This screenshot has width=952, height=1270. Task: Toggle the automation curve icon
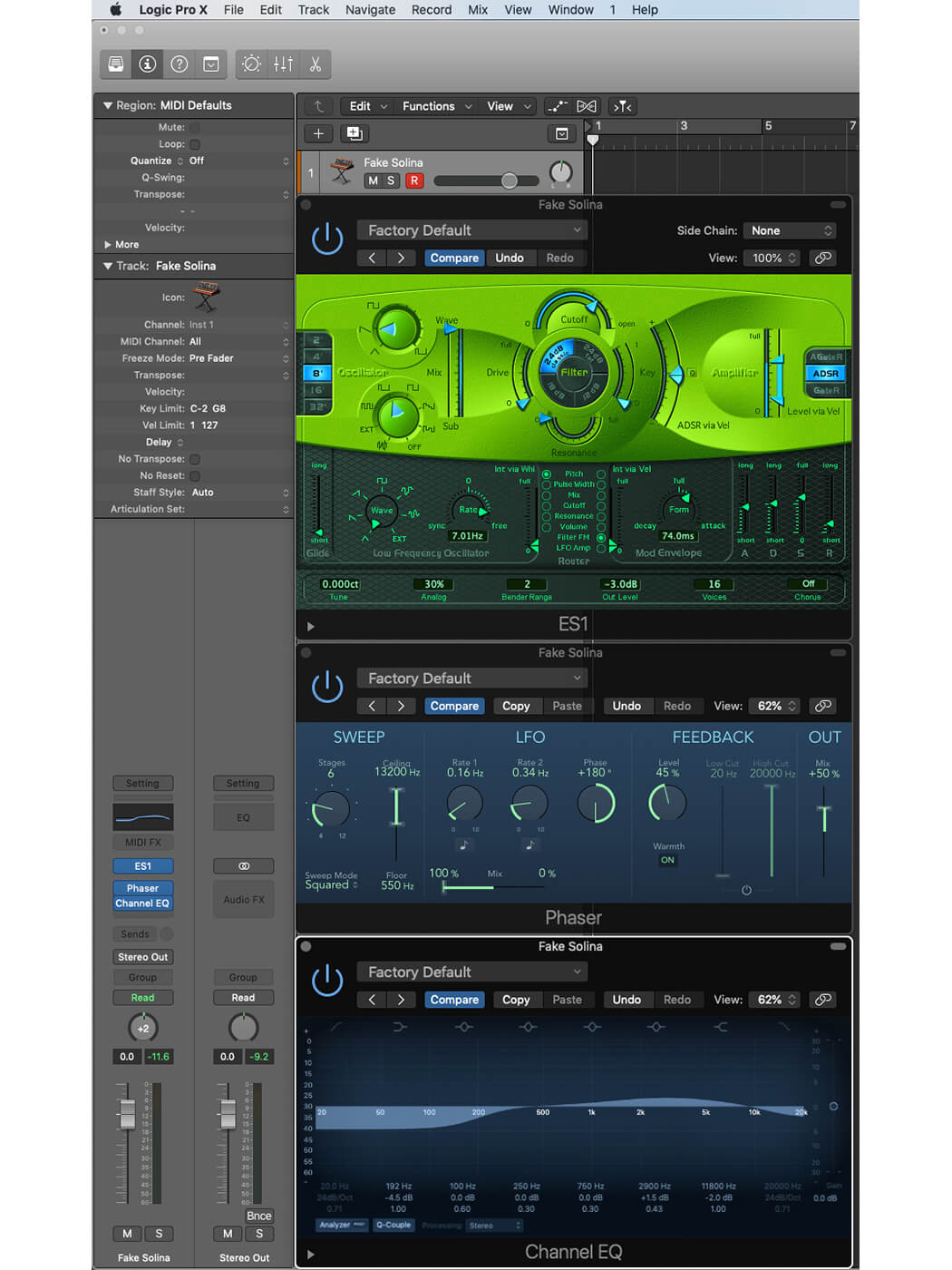tap(558, 106)
